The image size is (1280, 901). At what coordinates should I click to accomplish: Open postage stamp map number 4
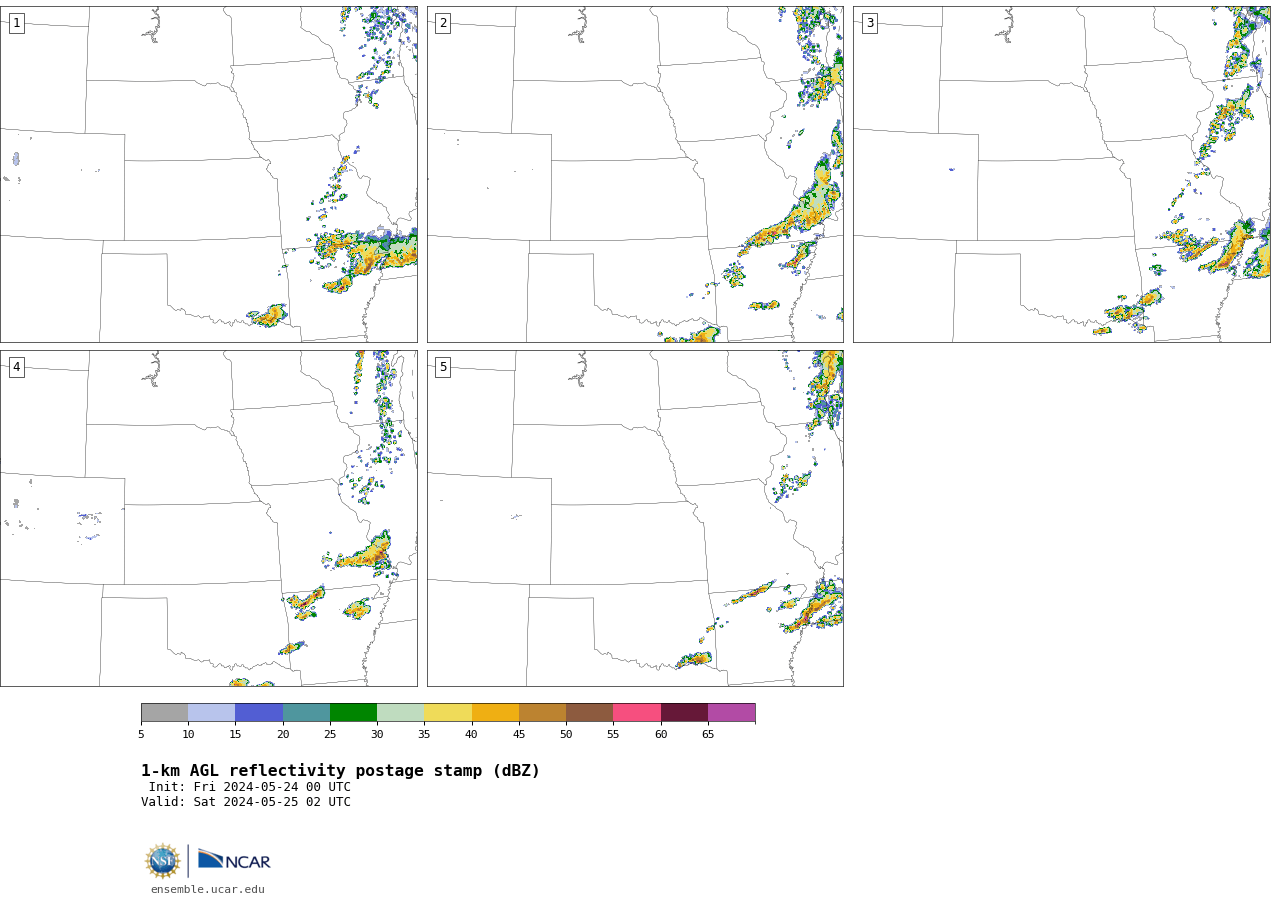point(208,518)
